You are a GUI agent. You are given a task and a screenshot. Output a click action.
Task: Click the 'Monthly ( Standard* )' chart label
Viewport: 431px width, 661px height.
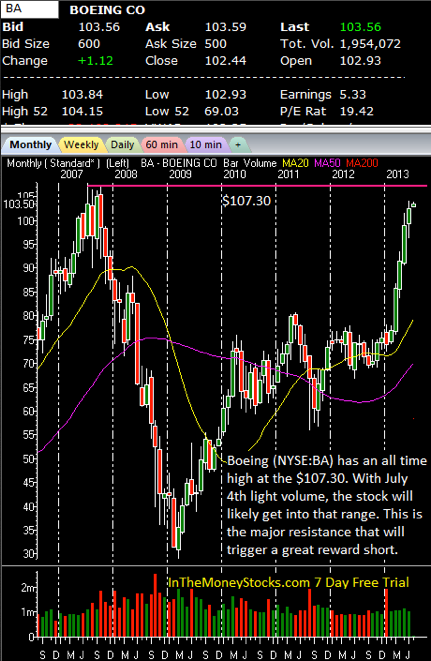click(53, 163)
